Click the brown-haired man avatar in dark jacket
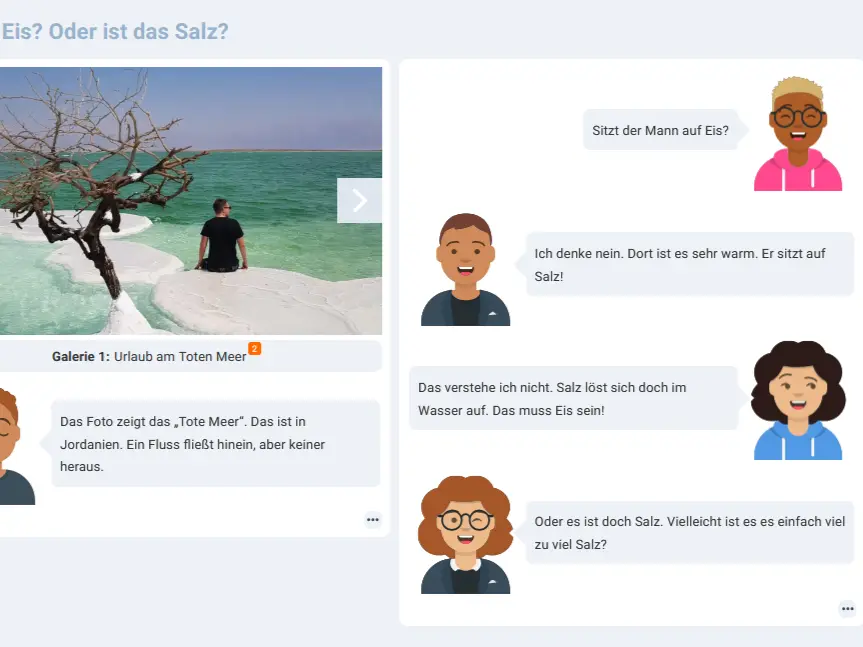This screenshot has height=647, width=863. [466, 269]
